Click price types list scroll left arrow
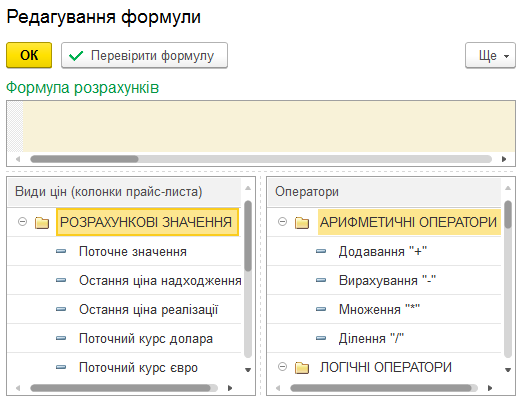 (x=18, y=388)
